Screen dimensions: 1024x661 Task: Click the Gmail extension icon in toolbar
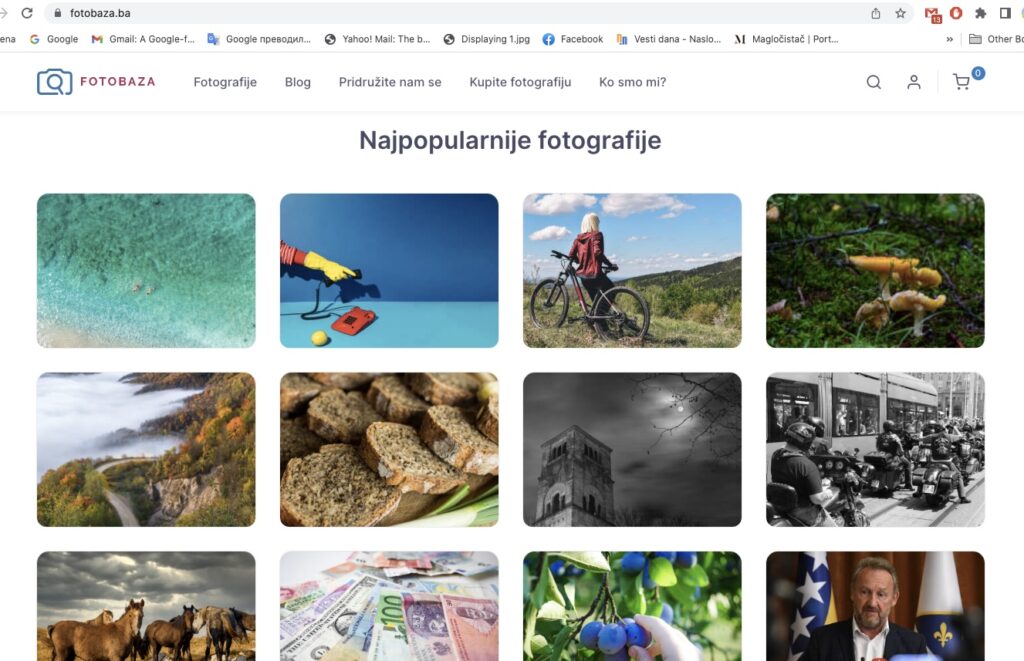click(932, 14)
